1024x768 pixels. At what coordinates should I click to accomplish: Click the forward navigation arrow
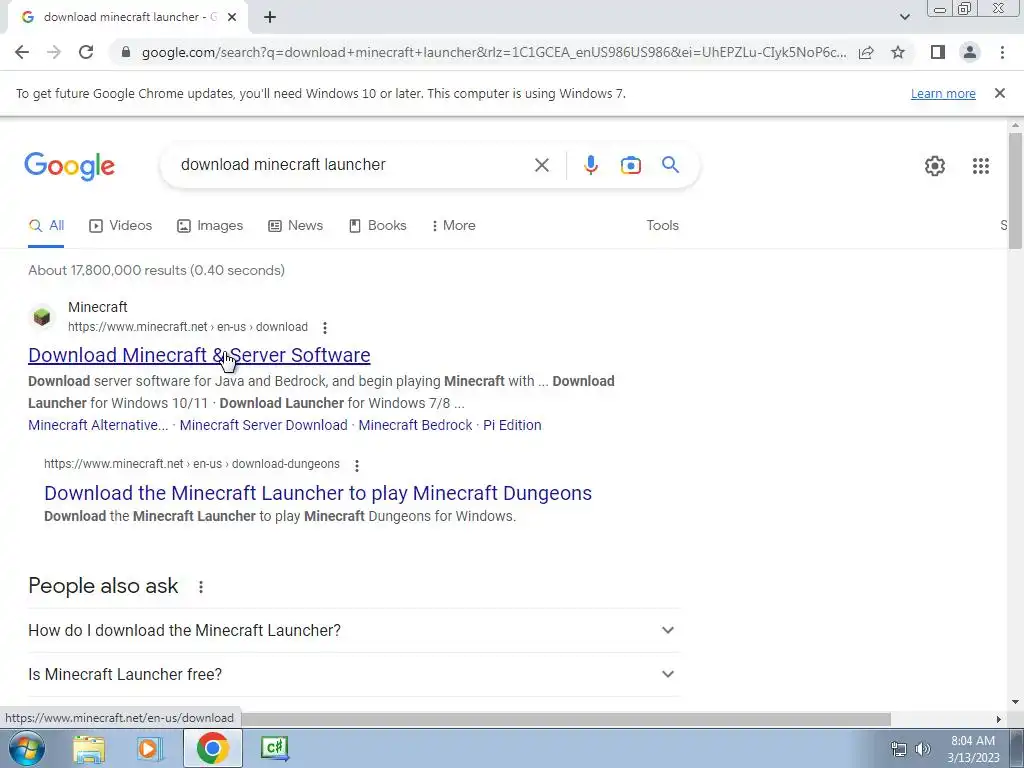coord(54,52)
